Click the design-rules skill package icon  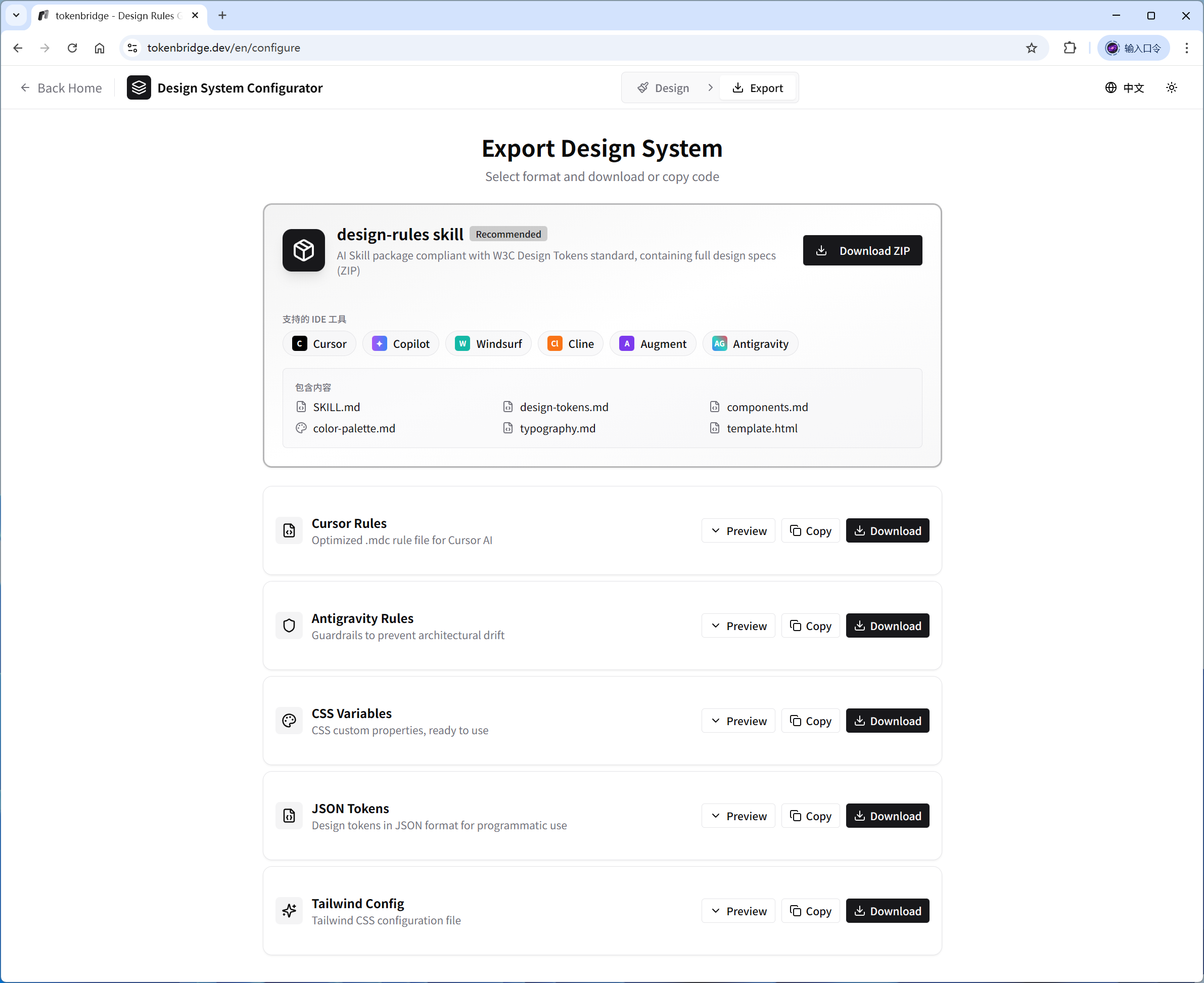(303, 250)
